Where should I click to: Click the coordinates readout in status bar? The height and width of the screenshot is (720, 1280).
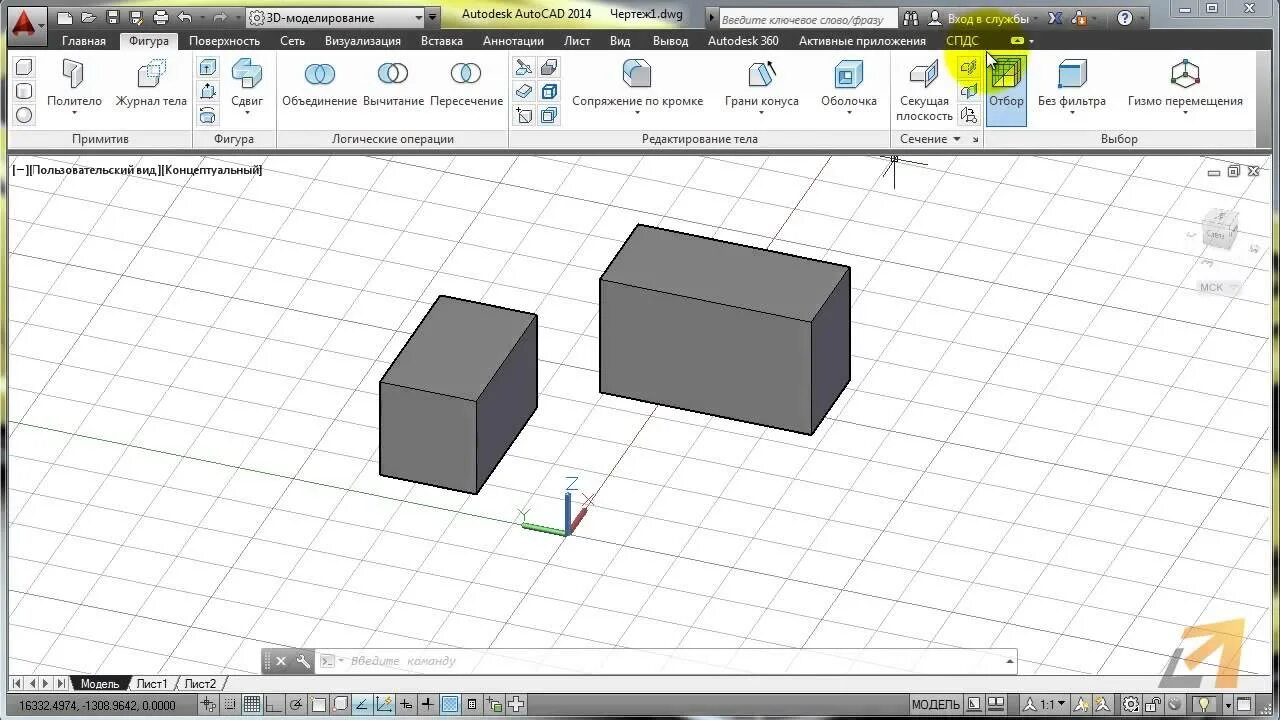coord(97,706)
